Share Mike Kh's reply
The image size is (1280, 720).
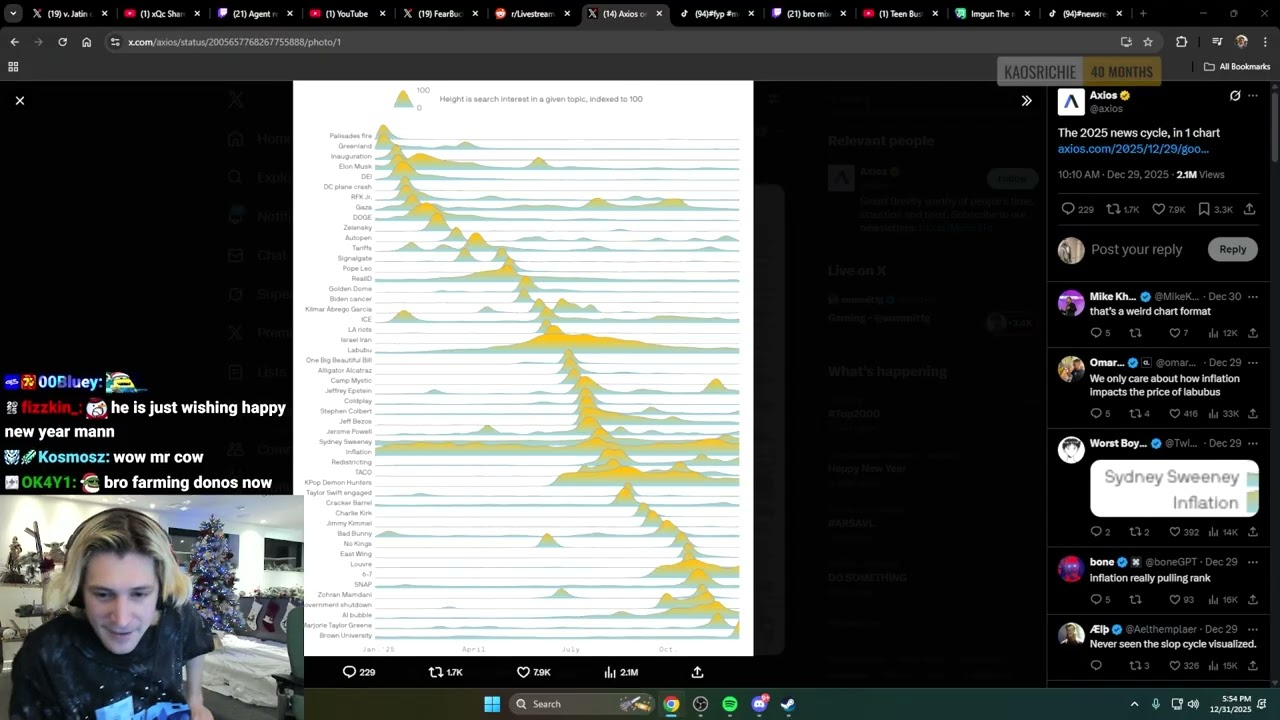pos(1253,333)
